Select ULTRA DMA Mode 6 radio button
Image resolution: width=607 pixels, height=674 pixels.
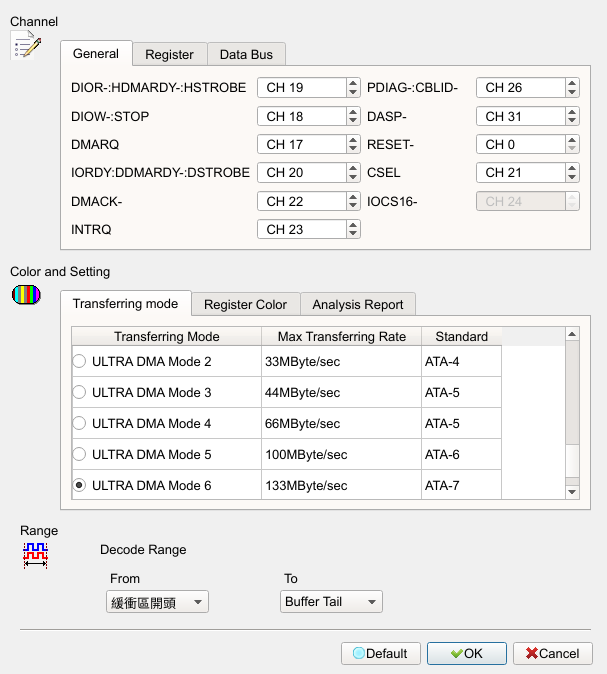(x=79, y=485)
